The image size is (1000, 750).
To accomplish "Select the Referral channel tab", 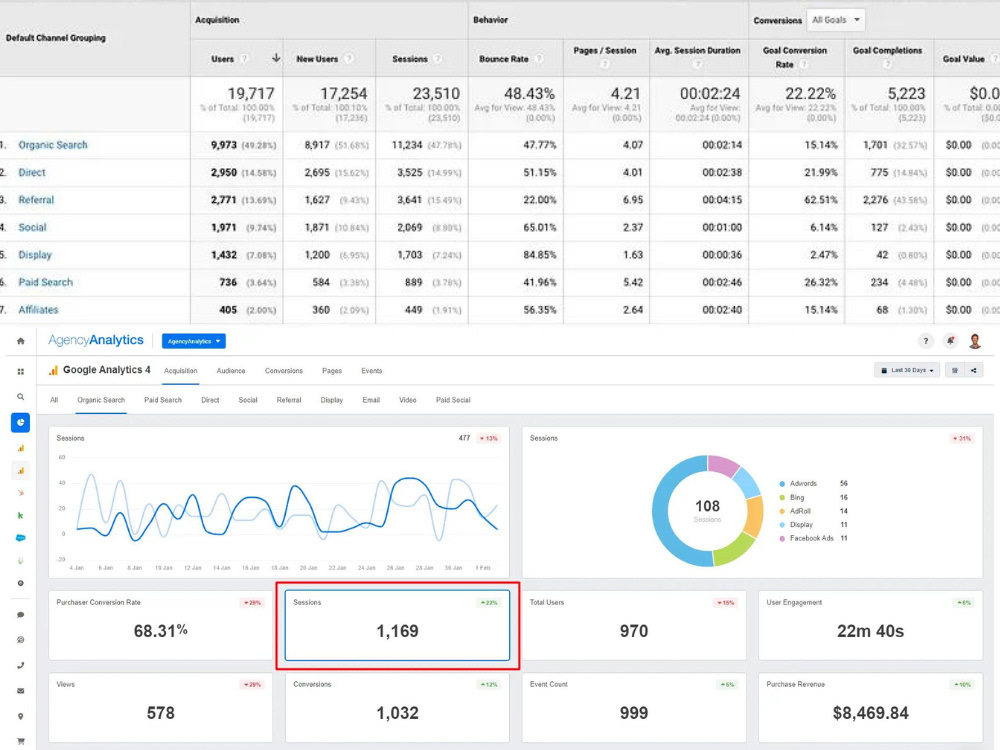I will 289,400.
